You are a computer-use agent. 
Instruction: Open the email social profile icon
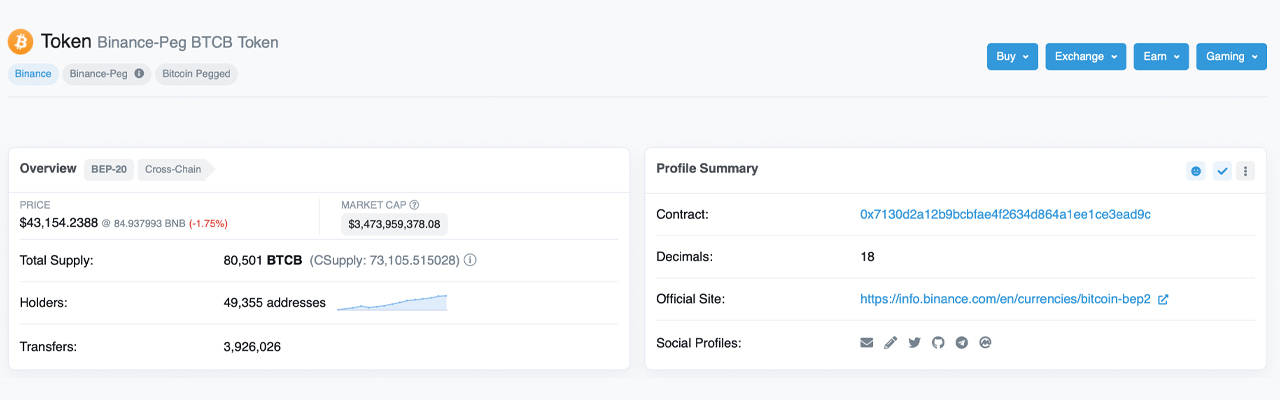[x=867, y=343]
